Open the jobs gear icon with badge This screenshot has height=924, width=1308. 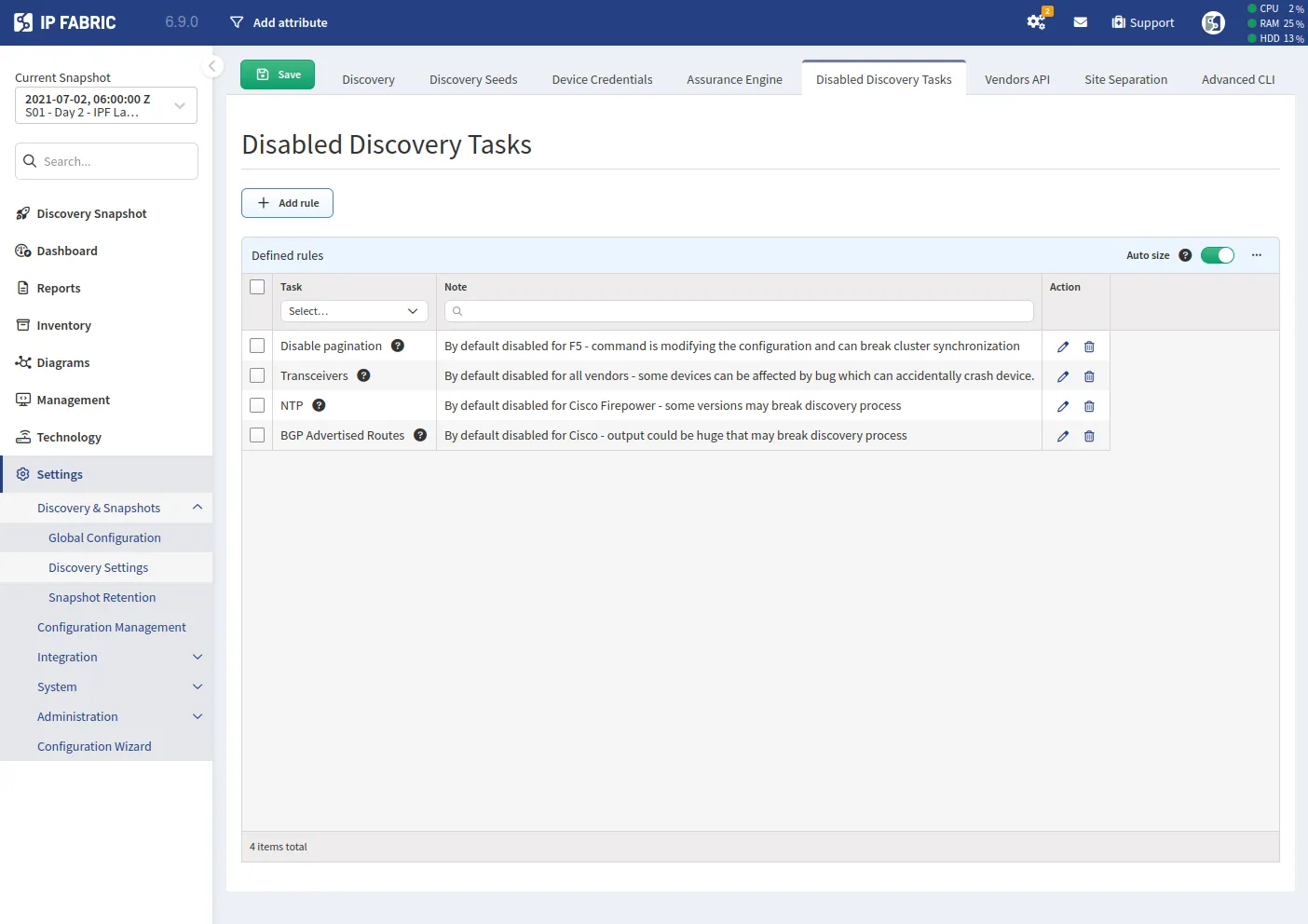click(1036, 22)
